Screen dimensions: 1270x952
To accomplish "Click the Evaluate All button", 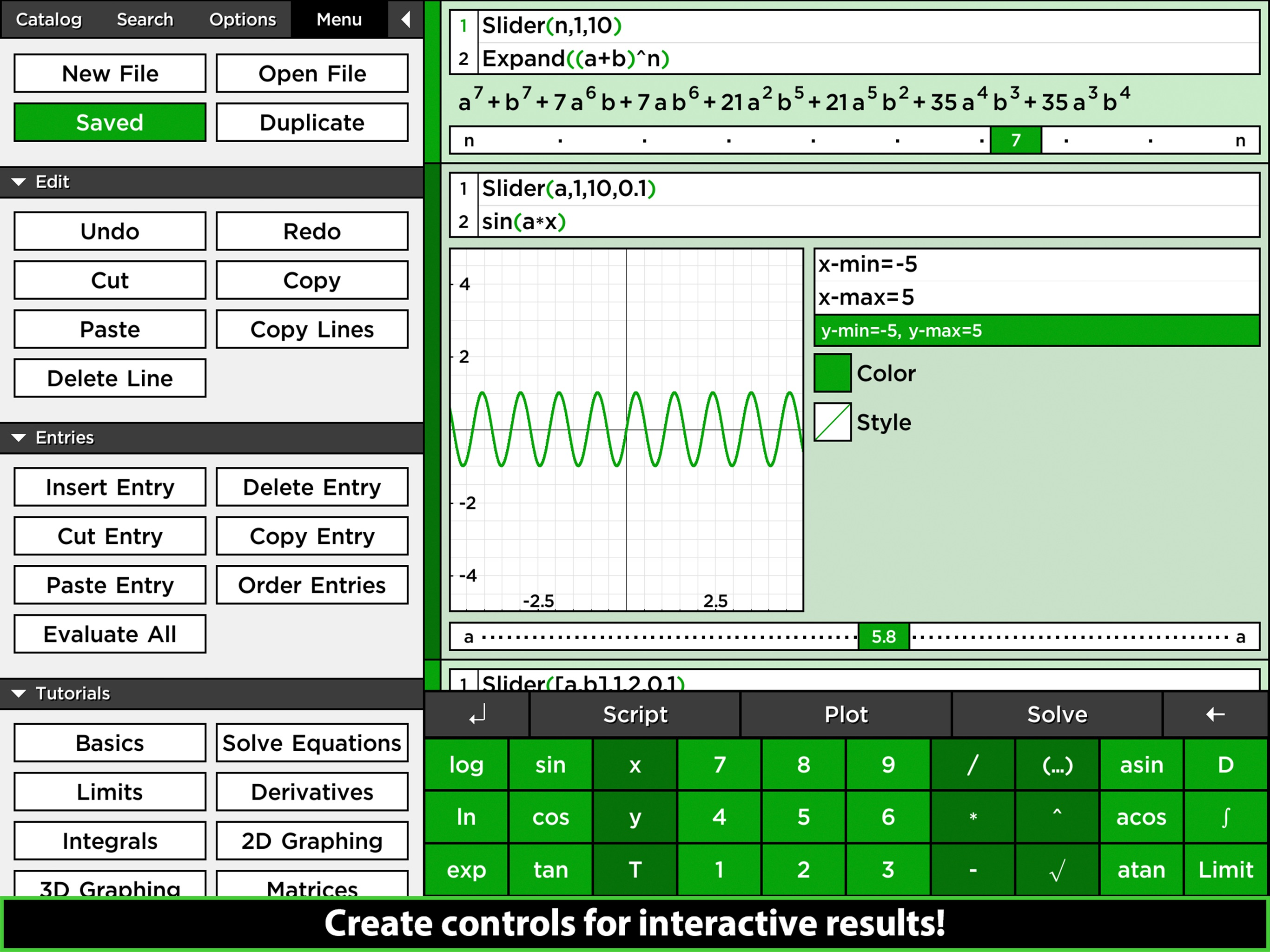I will coord(110,634).
